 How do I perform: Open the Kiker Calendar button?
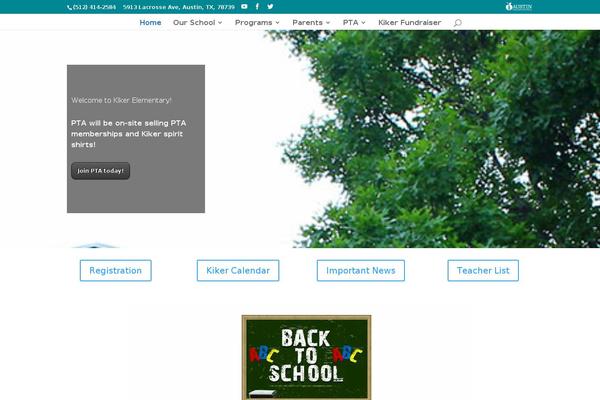(x=238, y=271)
